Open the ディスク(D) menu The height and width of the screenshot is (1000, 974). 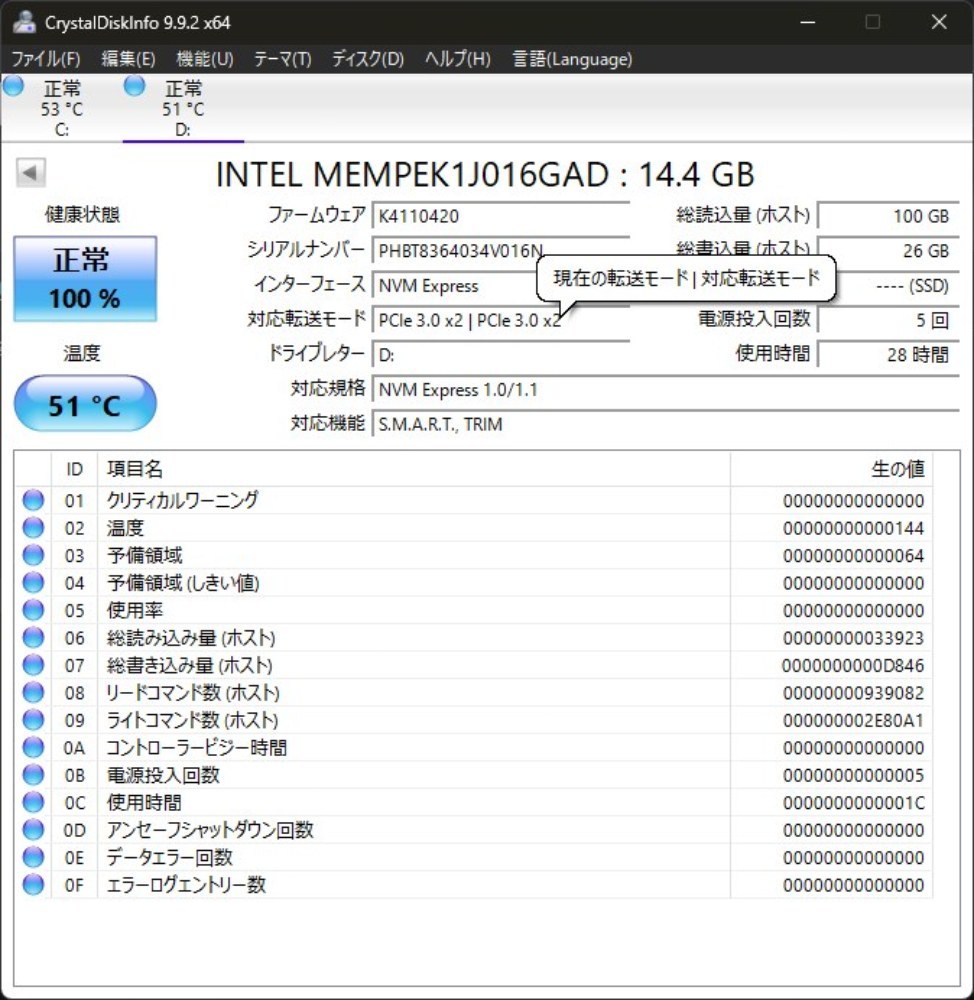[368, 59]
